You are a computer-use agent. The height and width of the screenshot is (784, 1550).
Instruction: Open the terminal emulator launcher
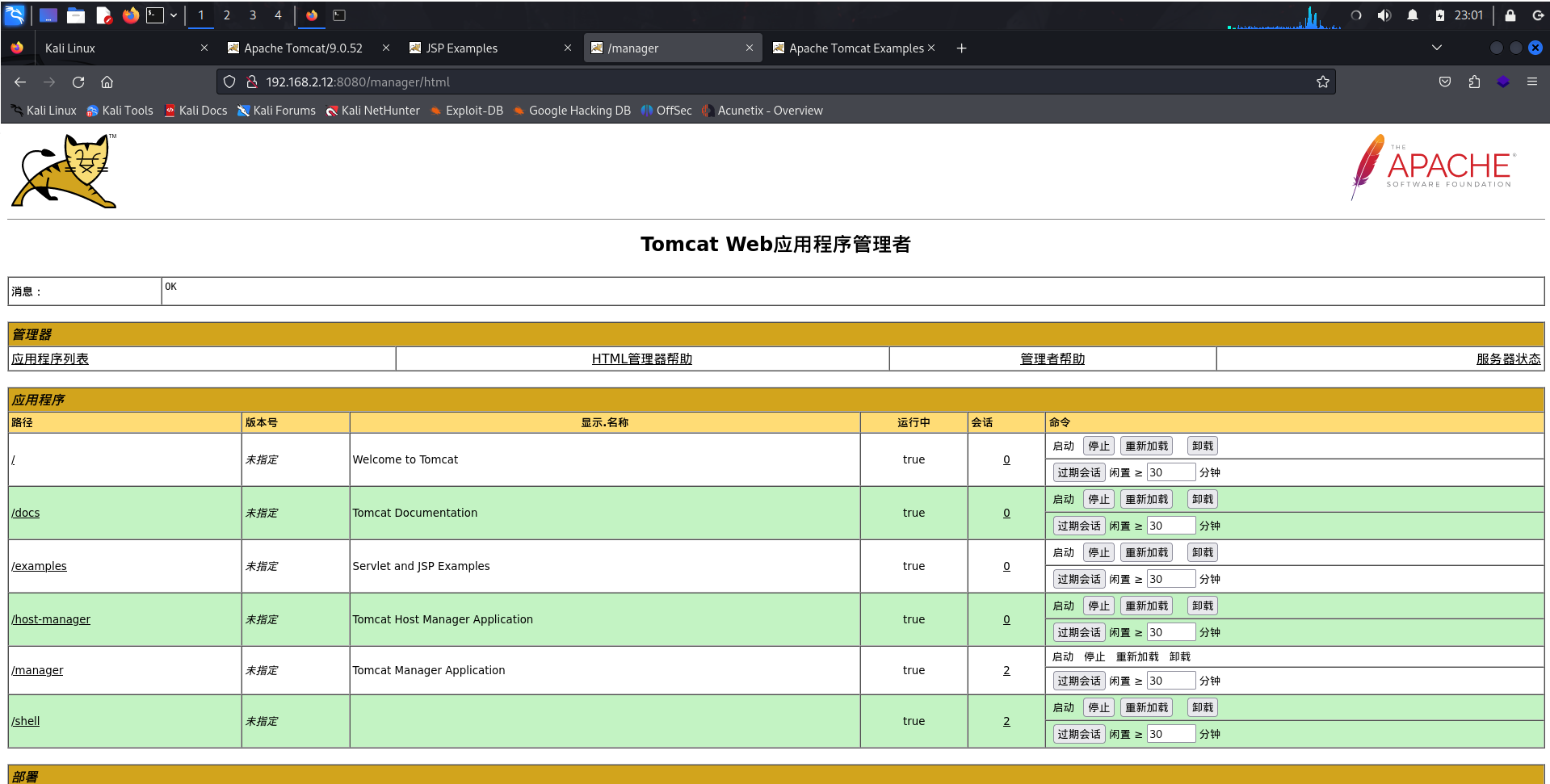tap(155, 15)
